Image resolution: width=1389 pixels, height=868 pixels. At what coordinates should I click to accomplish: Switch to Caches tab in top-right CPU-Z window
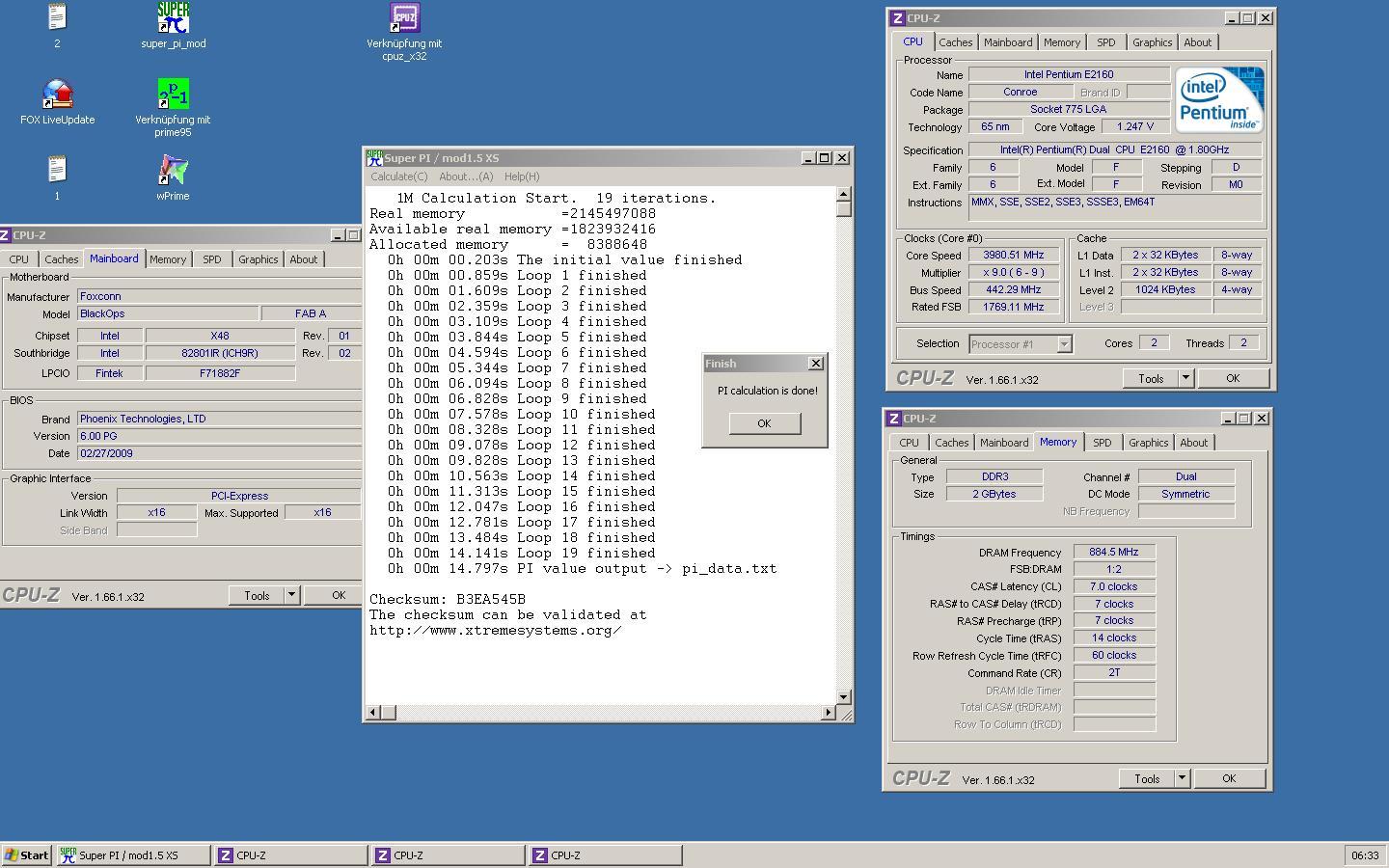(x=956, y=42)
